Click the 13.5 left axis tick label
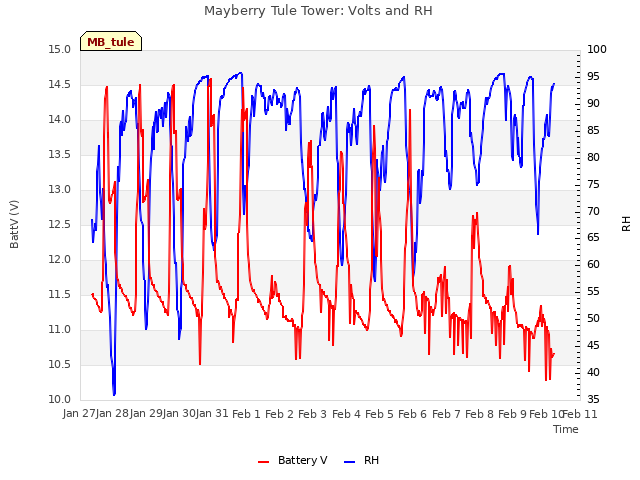This screenshot has height=480, width=640. (60, 155)
